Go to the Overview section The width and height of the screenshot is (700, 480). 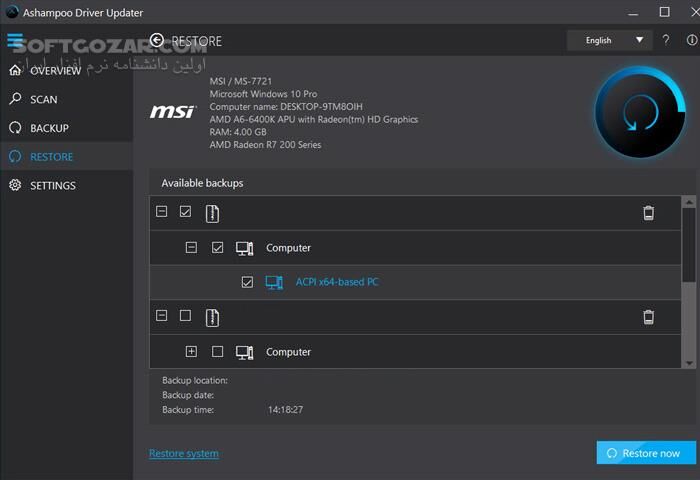55,71
